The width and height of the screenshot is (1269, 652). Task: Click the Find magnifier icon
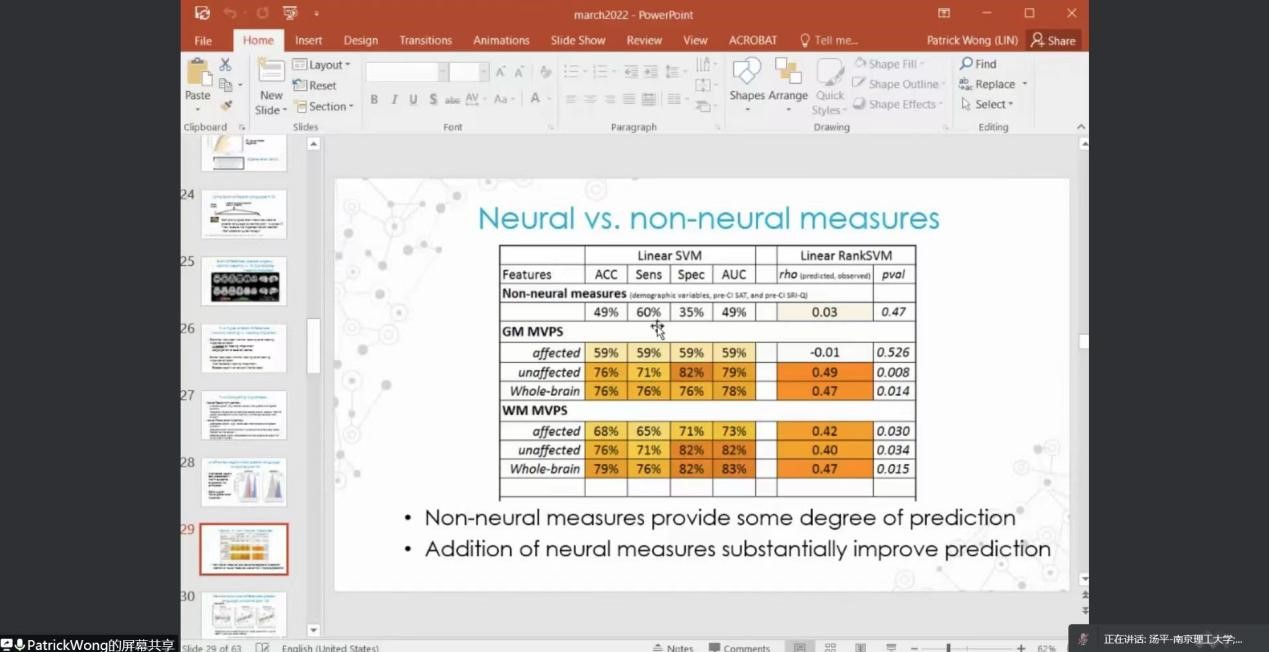click(966, 64)
